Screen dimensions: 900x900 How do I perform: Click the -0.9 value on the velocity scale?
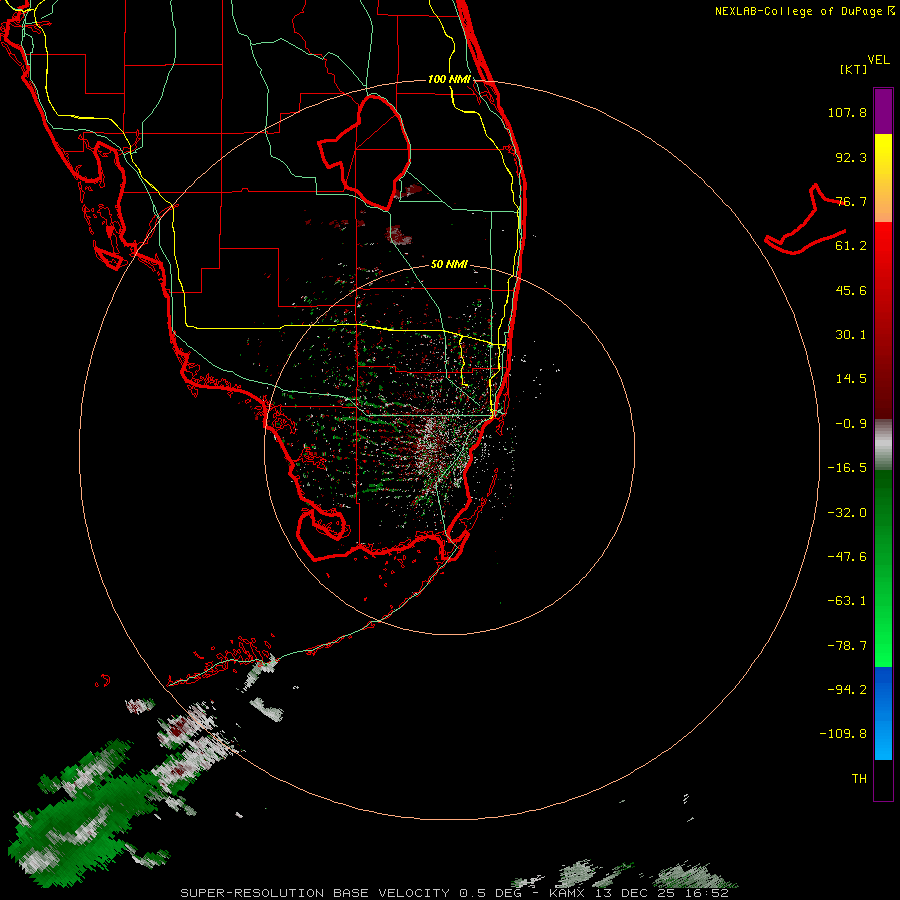pos(851,424)
